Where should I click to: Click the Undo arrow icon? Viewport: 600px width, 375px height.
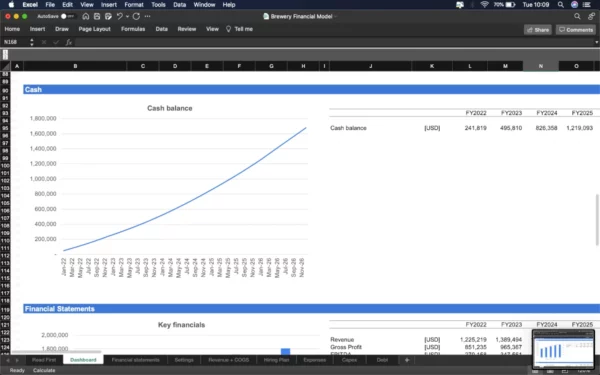[x=120, y=16]
